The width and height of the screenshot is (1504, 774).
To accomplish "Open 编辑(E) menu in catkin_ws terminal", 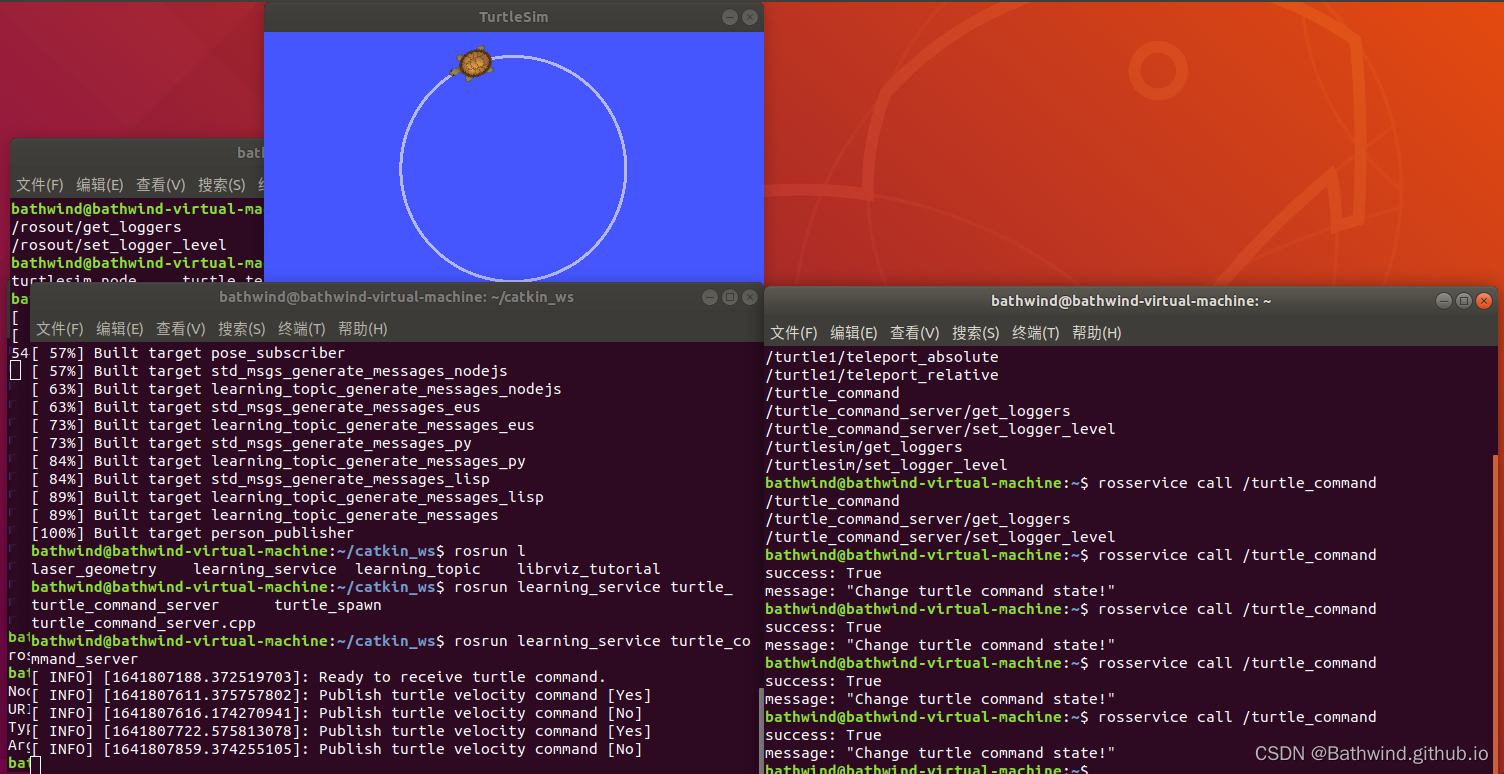I will coord(120,329).
